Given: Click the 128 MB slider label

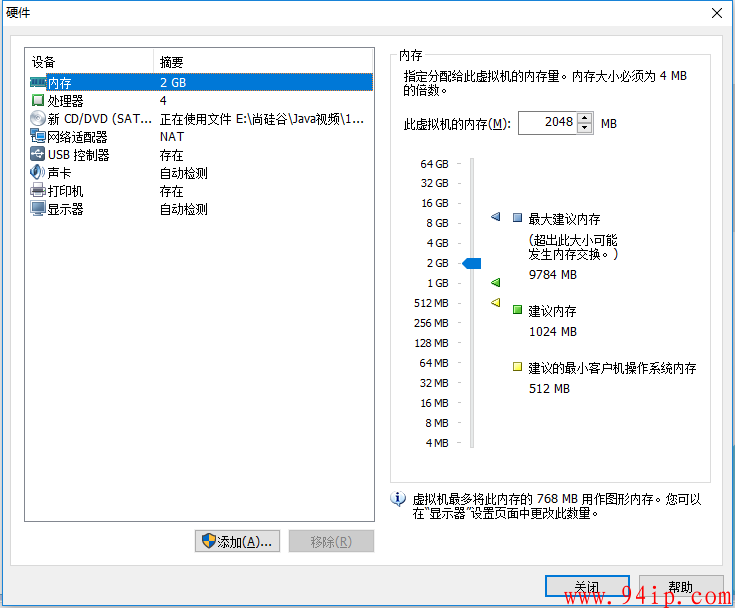Looking at the screenshot, I should 431,343.
